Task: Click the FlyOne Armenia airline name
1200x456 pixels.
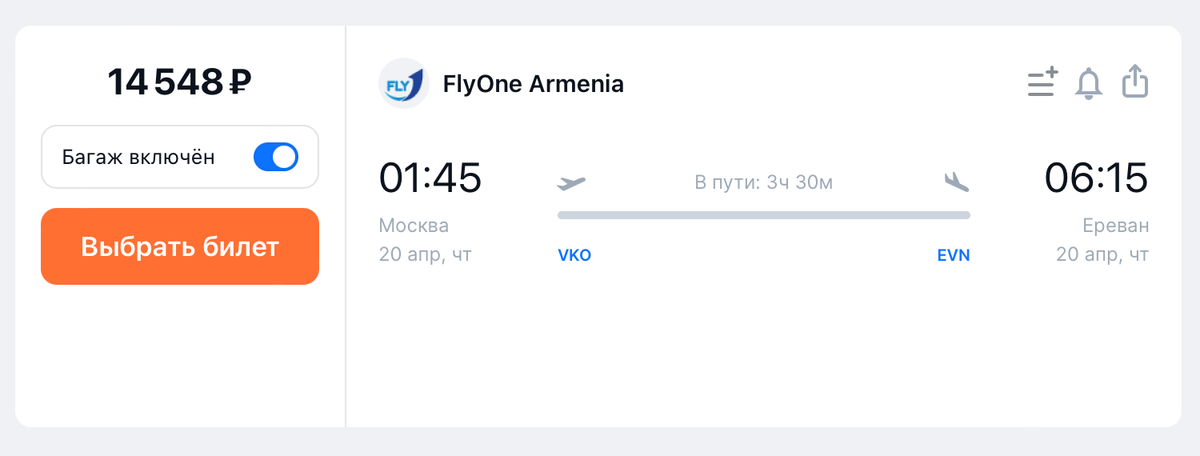Action: 533,84
